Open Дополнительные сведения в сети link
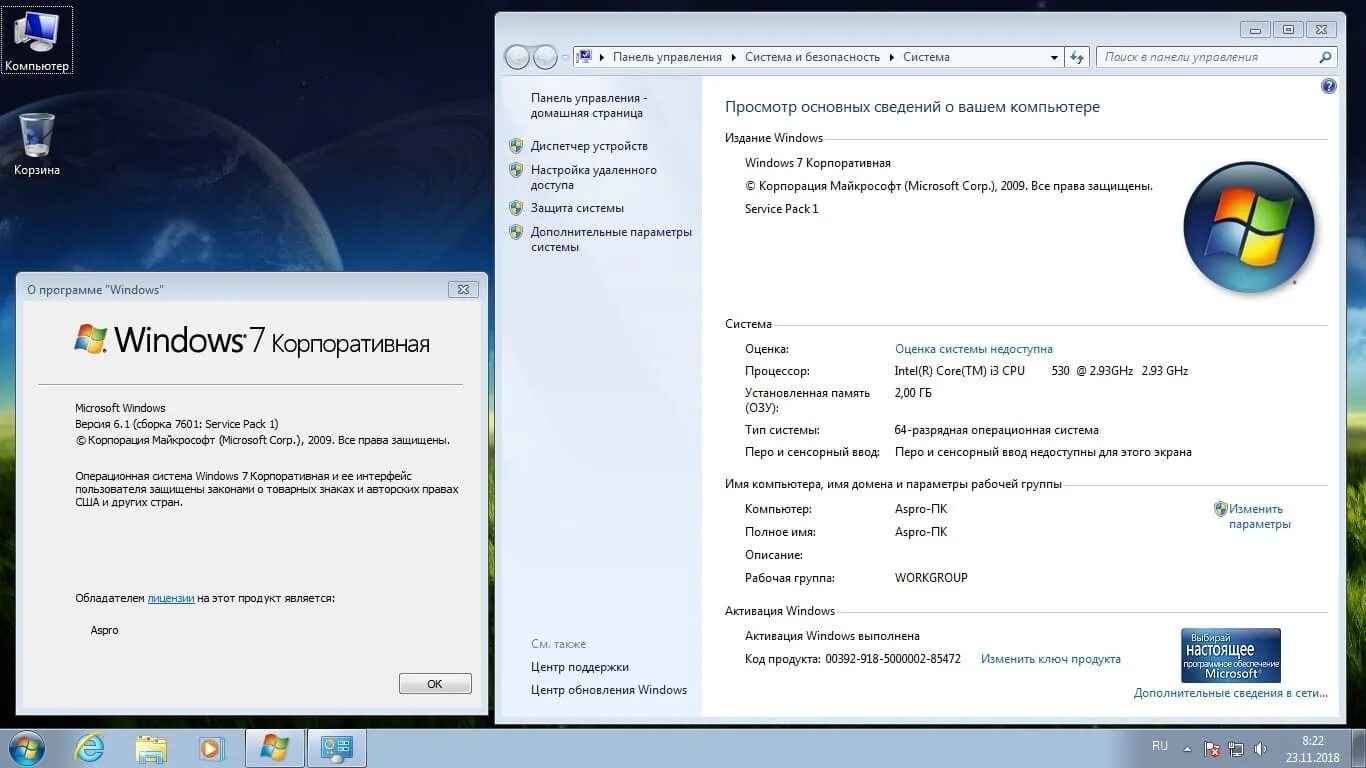The height and width of the screenshot is (768, 1366). (x=1231, y=693)
